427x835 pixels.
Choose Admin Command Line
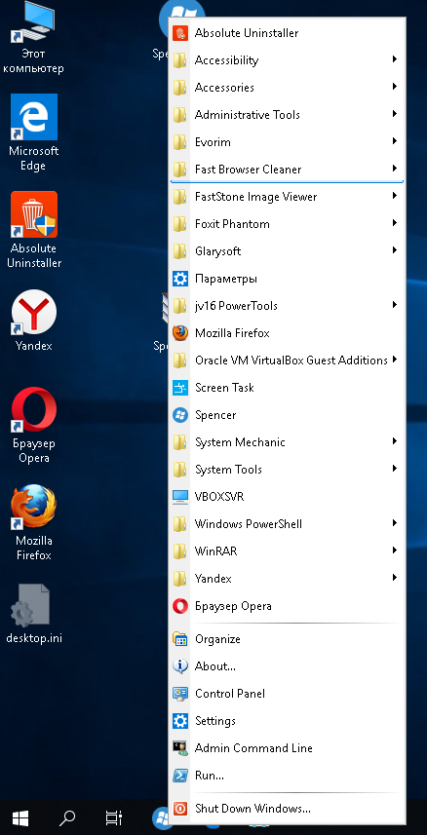coord(286,748)
